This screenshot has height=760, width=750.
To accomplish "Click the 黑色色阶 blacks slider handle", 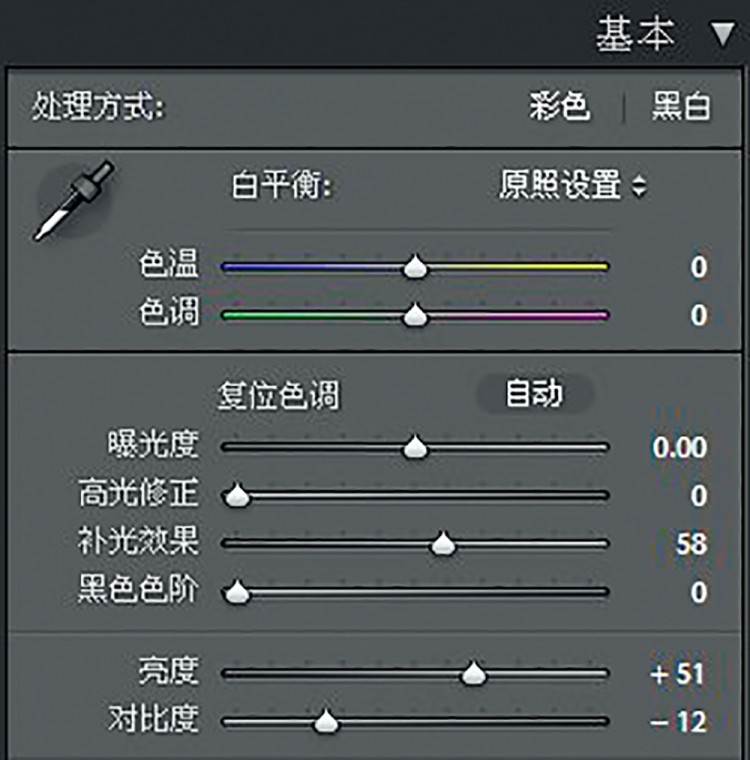I will 237,591.
